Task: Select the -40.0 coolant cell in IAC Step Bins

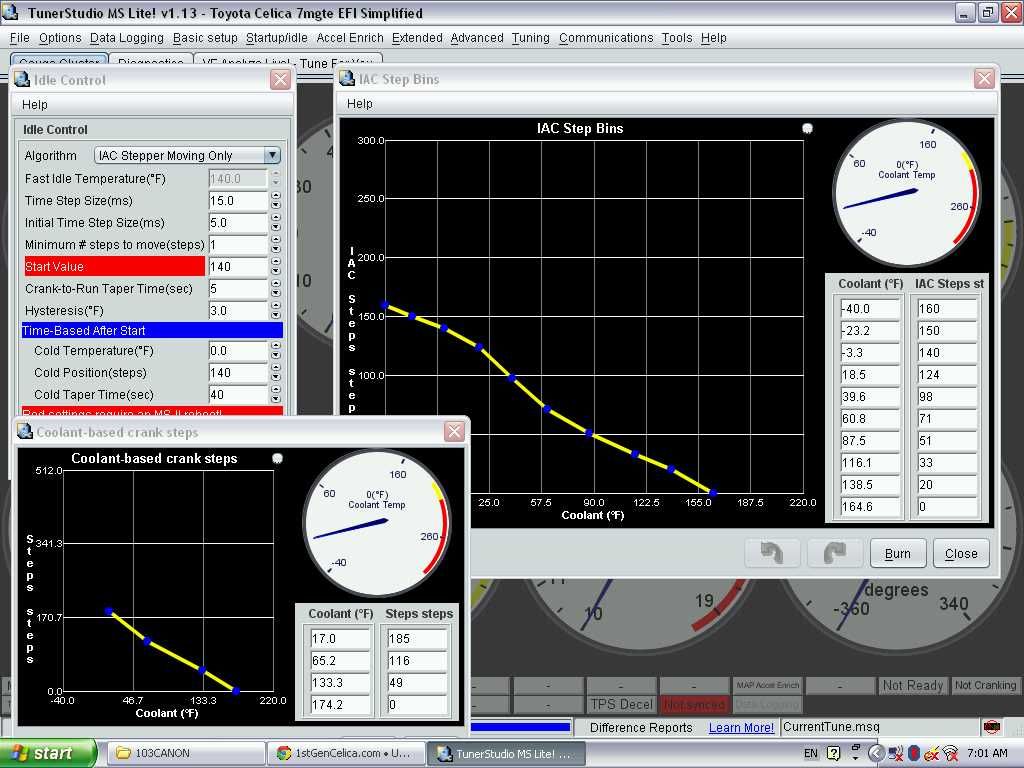Action: click(871, 309)
